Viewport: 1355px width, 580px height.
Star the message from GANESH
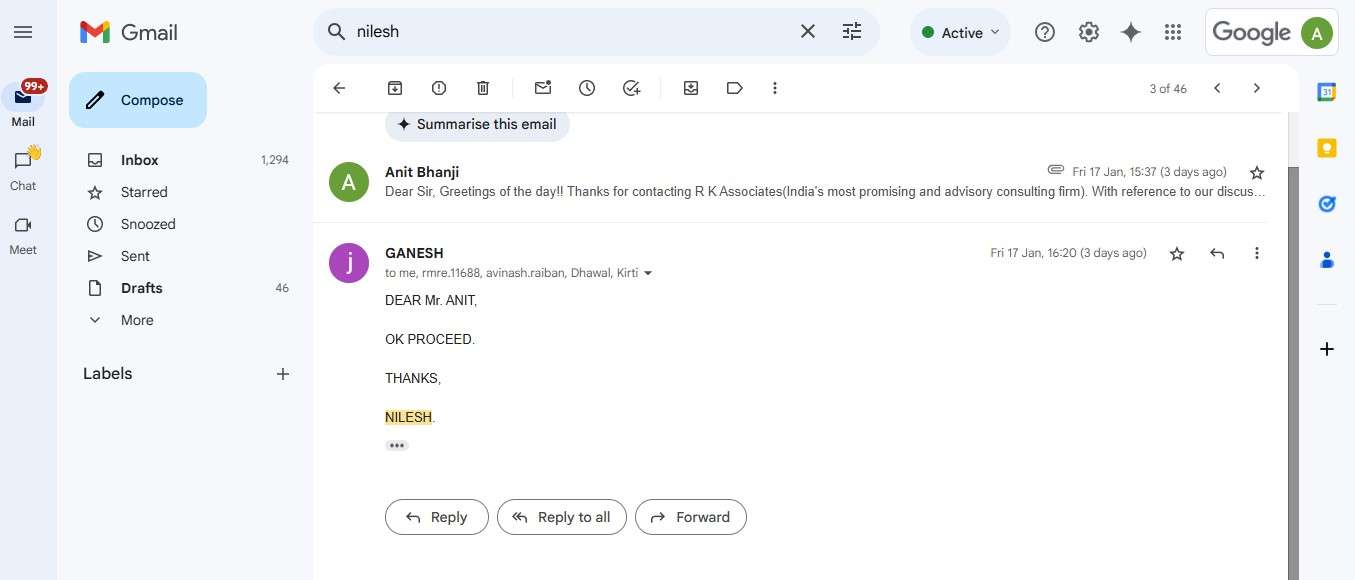(x=1177, y=254)
